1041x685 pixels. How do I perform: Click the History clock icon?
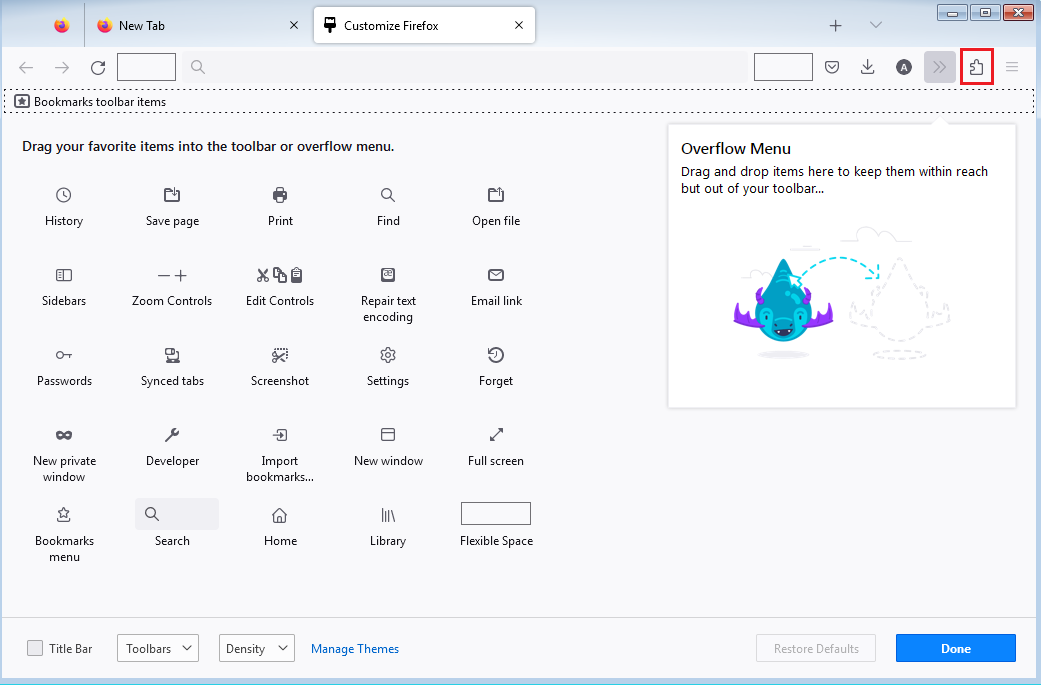[x=64, y=195]
